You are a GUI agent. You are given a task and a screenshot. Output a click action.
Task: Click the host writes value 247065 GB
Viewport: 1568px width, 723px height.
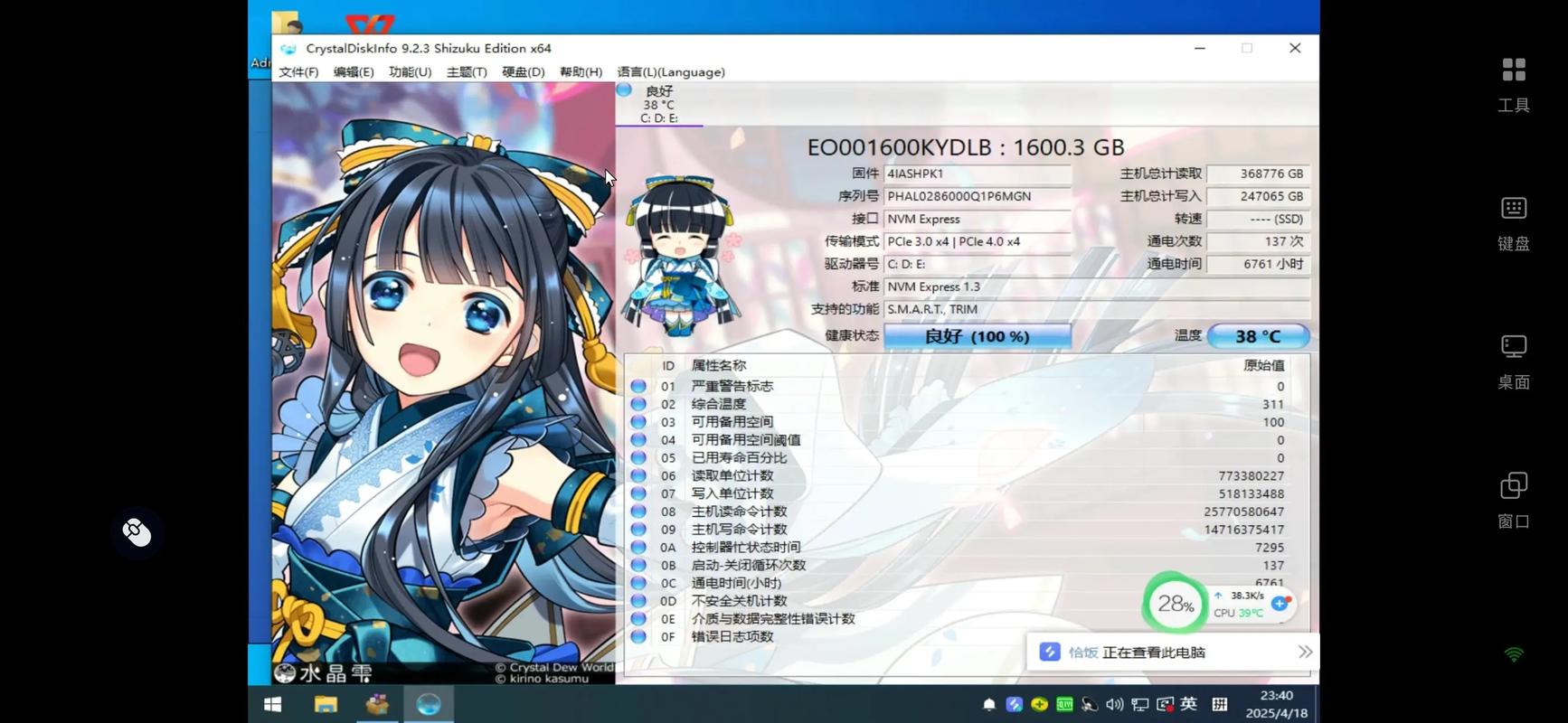click(1258, 196)
